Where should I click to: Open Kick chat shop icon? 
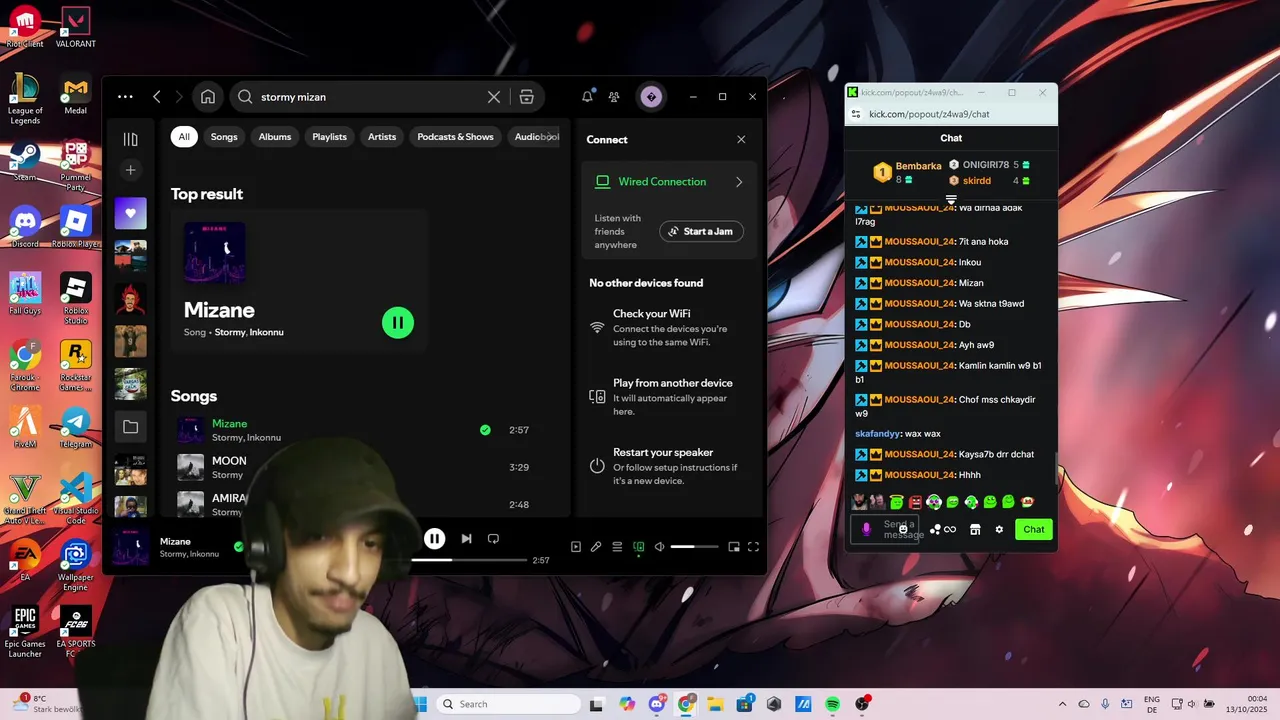975,529
